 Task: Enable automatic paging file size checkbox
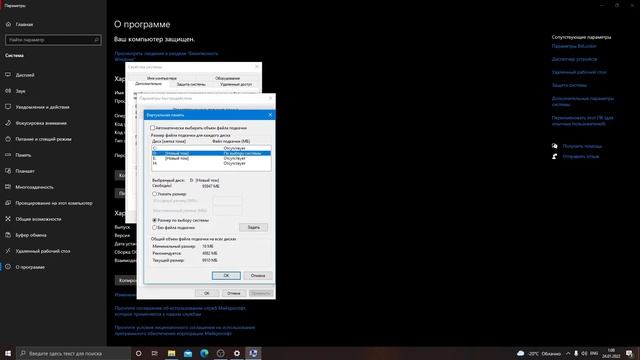click(x=153, y=128)
